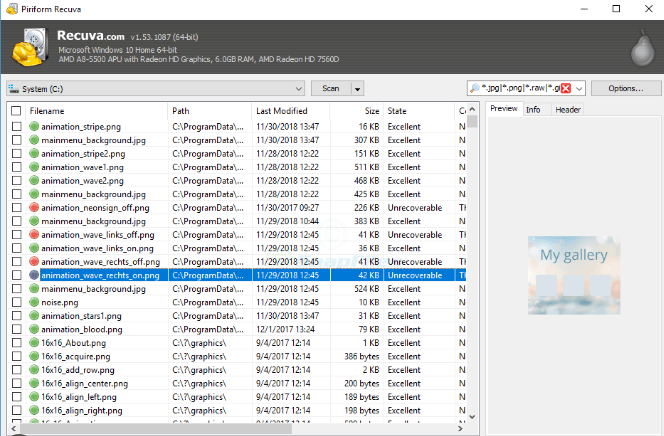Click green status dot of animation_stripe.png

(34, 126)
